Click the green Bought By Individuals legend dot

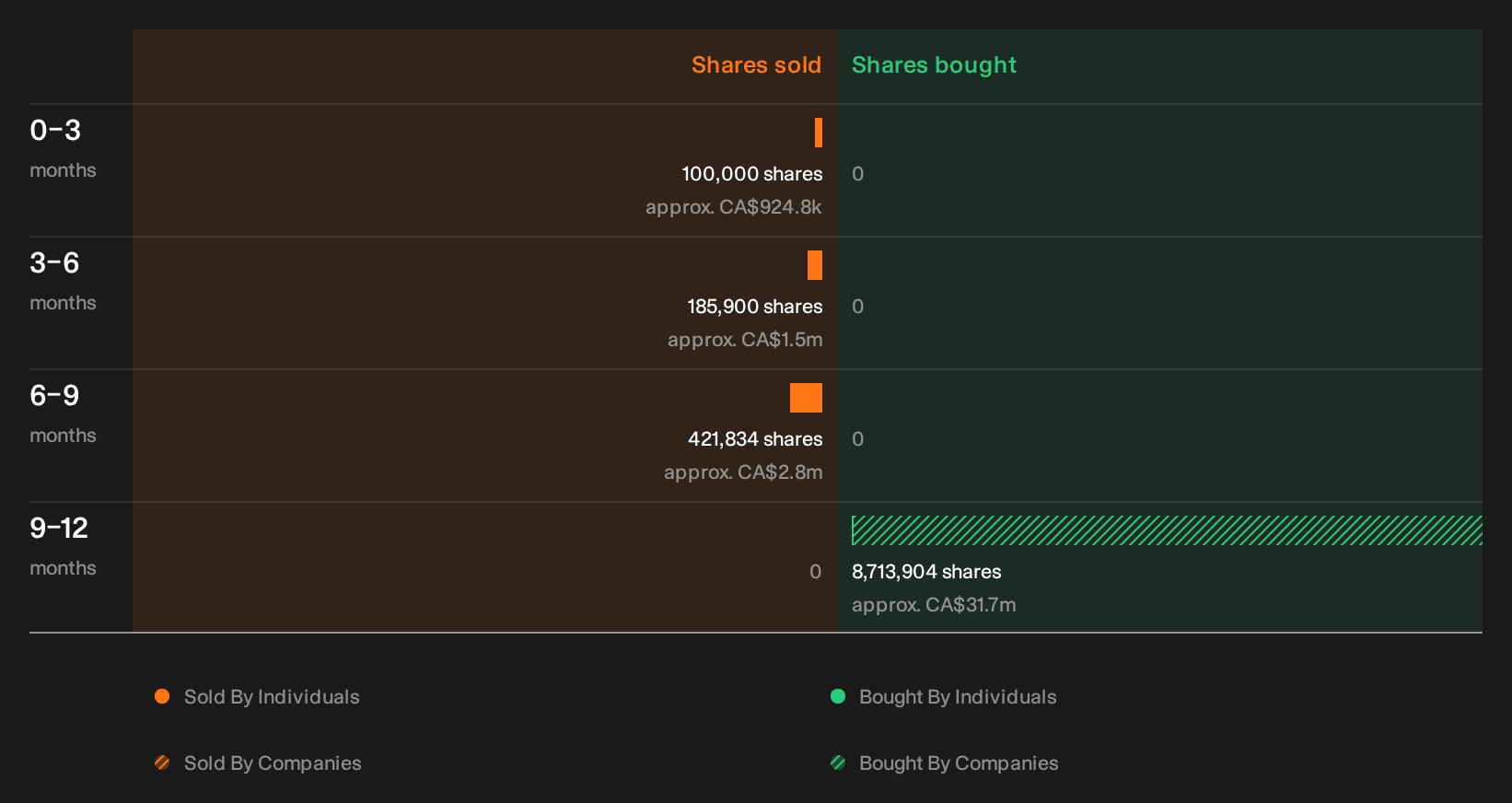tap(838, 696)
